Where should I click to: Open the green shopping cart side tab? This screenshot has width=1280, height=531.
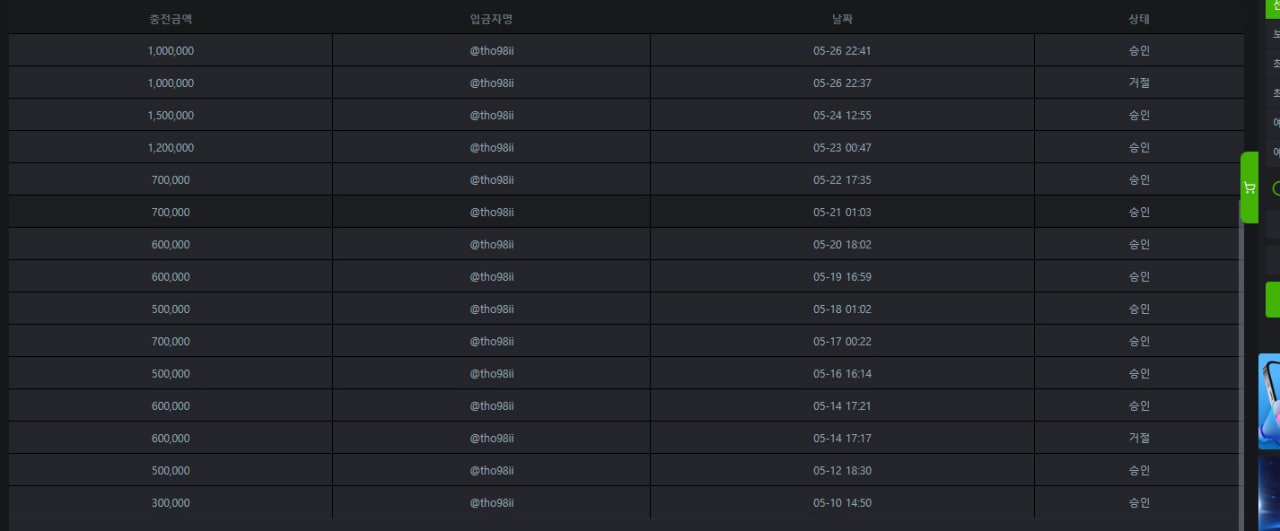(1249, 187)
